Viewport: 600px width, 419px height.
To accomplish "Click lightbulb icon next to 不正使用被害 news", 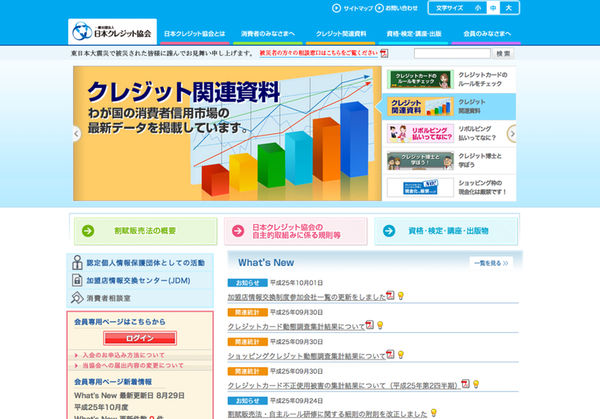I will click(x=476, y=384).
